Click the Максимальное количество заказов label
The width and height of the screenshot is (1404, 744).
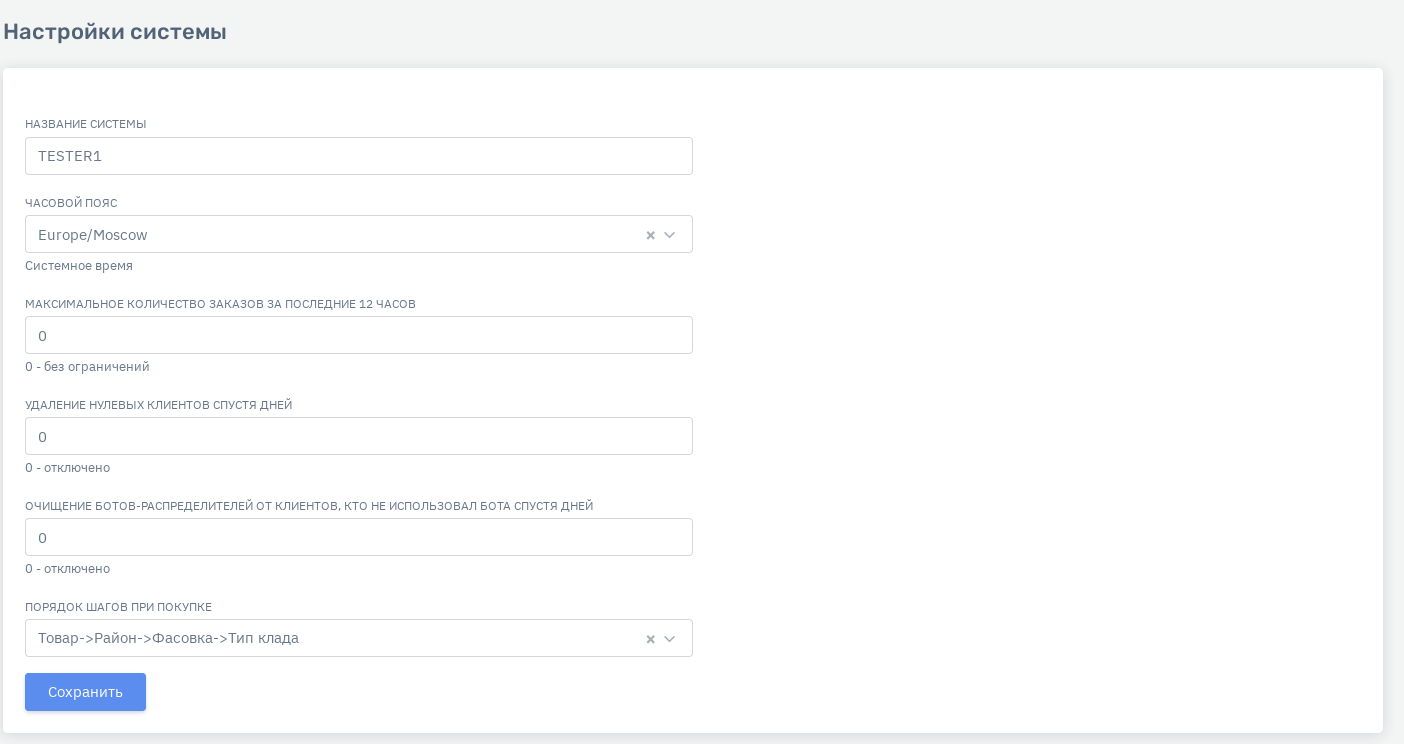click(220, 304)
